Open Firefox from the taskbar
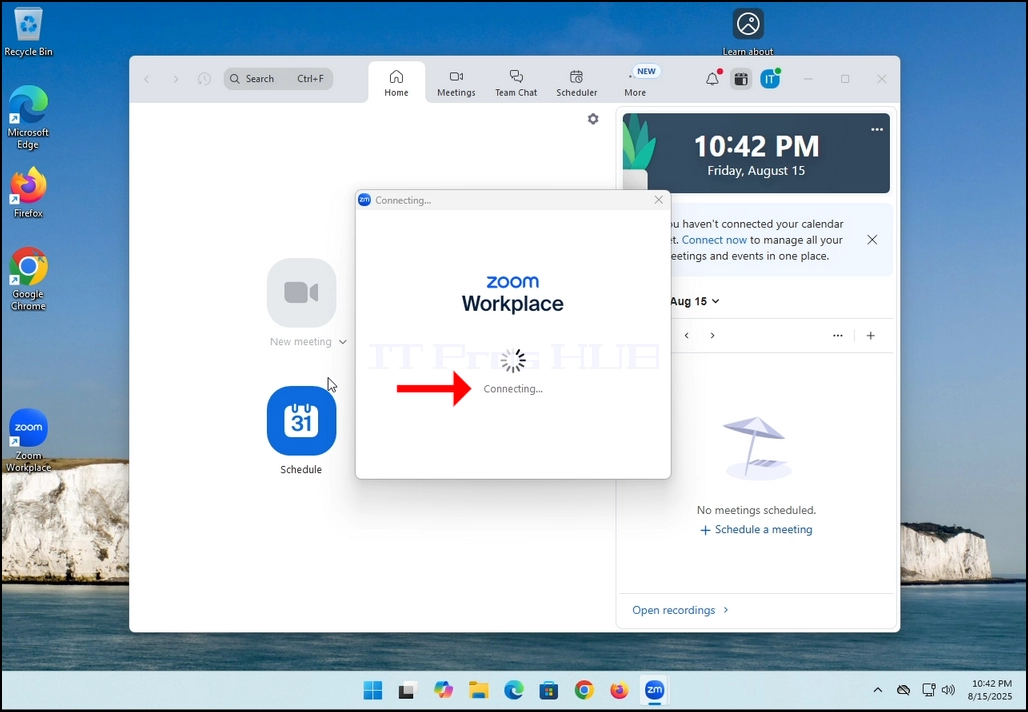The image size is (1028, 712). (619, 690)
